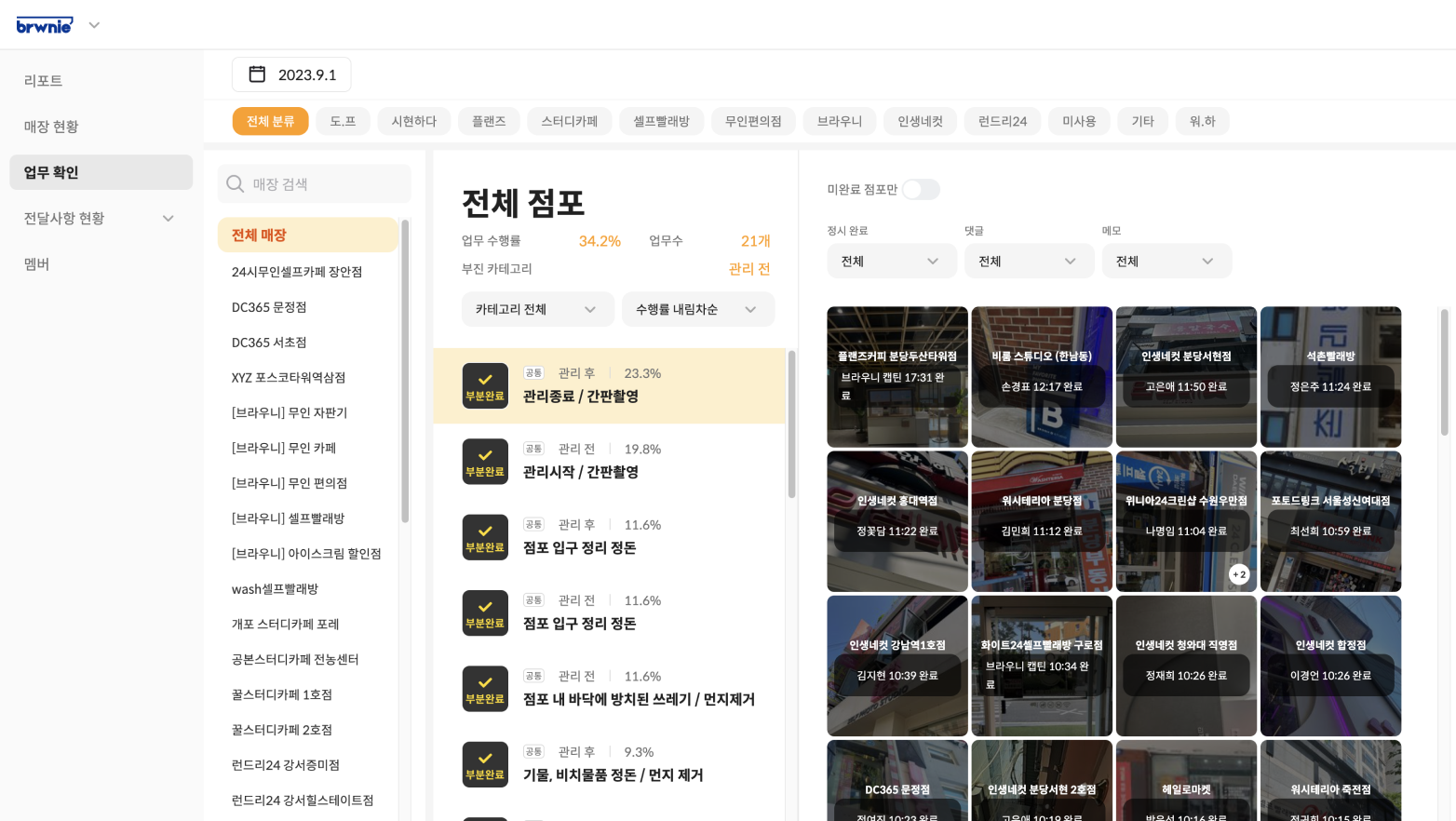
Task: Click 부분완료 check icon for 관리시작 / 간판촬영
Action: coord(485,461)
